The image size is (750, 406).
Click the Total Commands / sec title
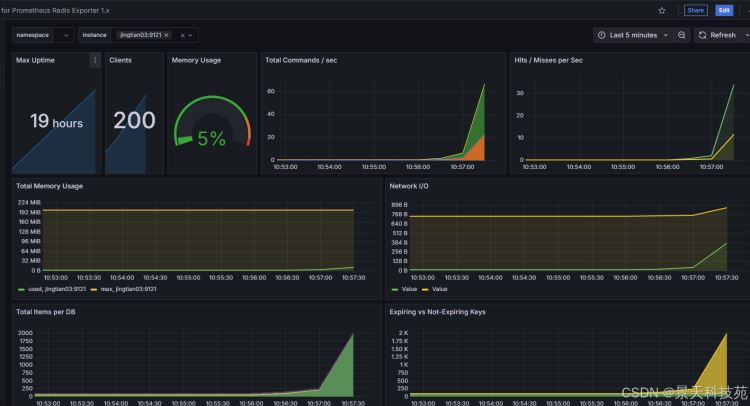[301, 60]
